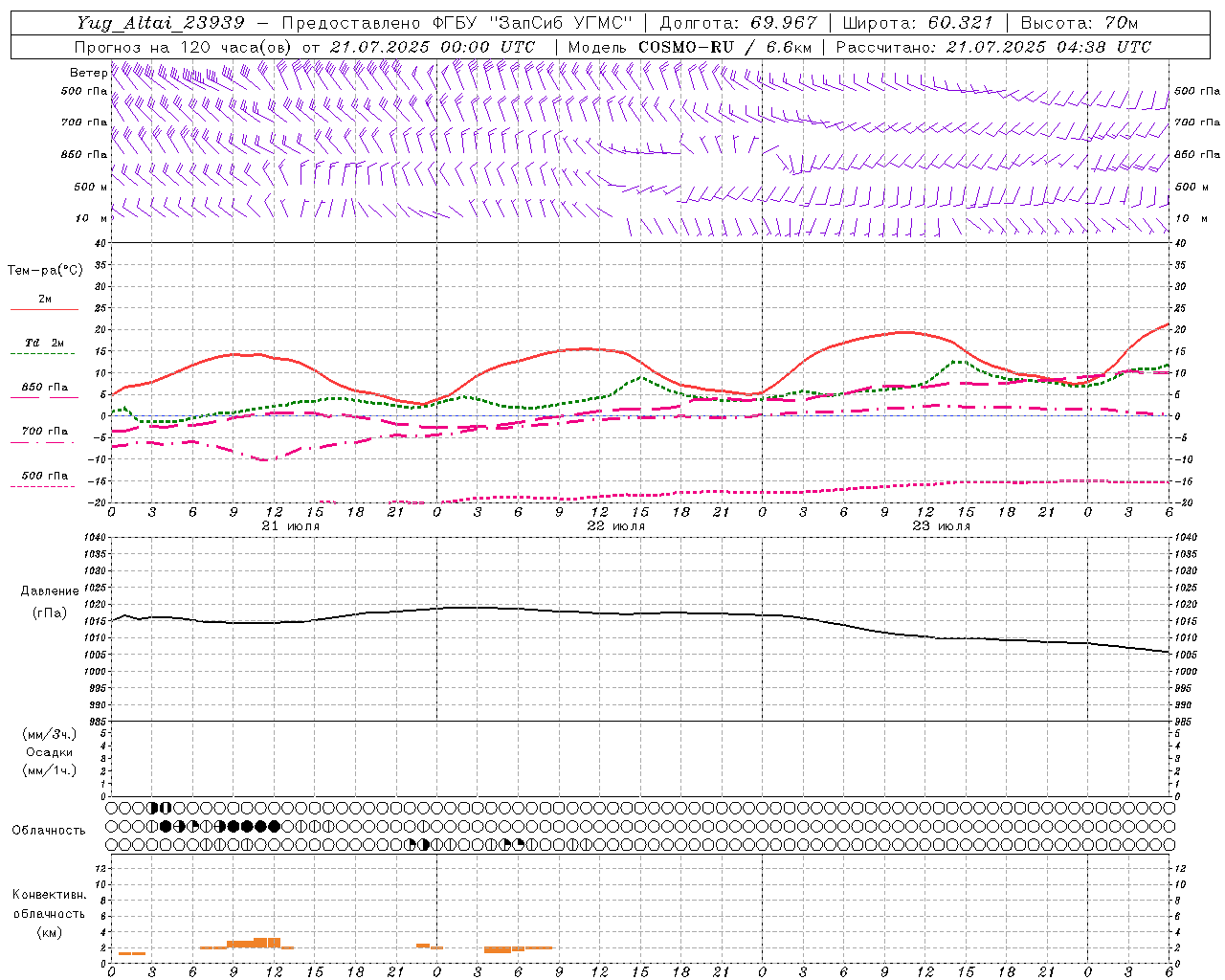Click the Облачность row label
Screen dimensions: 1225x980
click(x=49, y=831)
